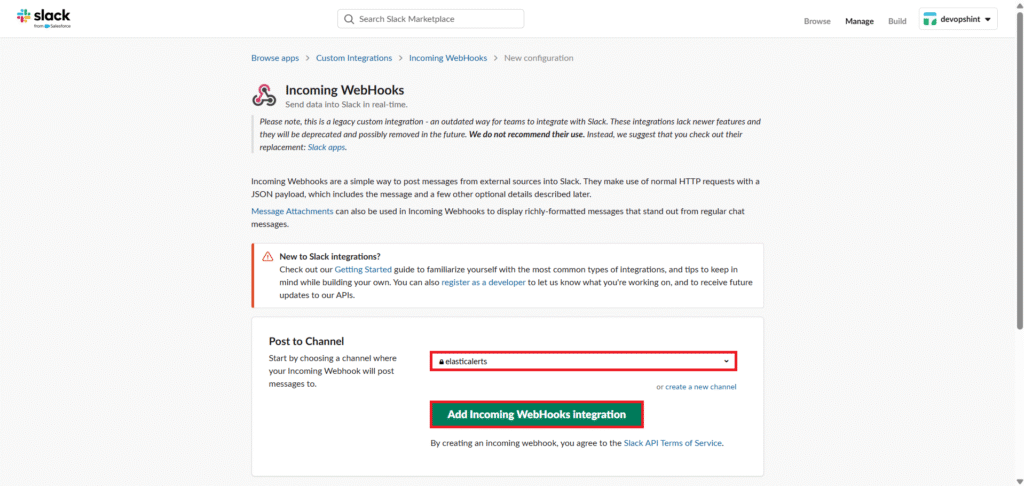Click the warning triangle icon
Image resolution: width=1024 pixels, height=486 pixels.
click(268, 256)
